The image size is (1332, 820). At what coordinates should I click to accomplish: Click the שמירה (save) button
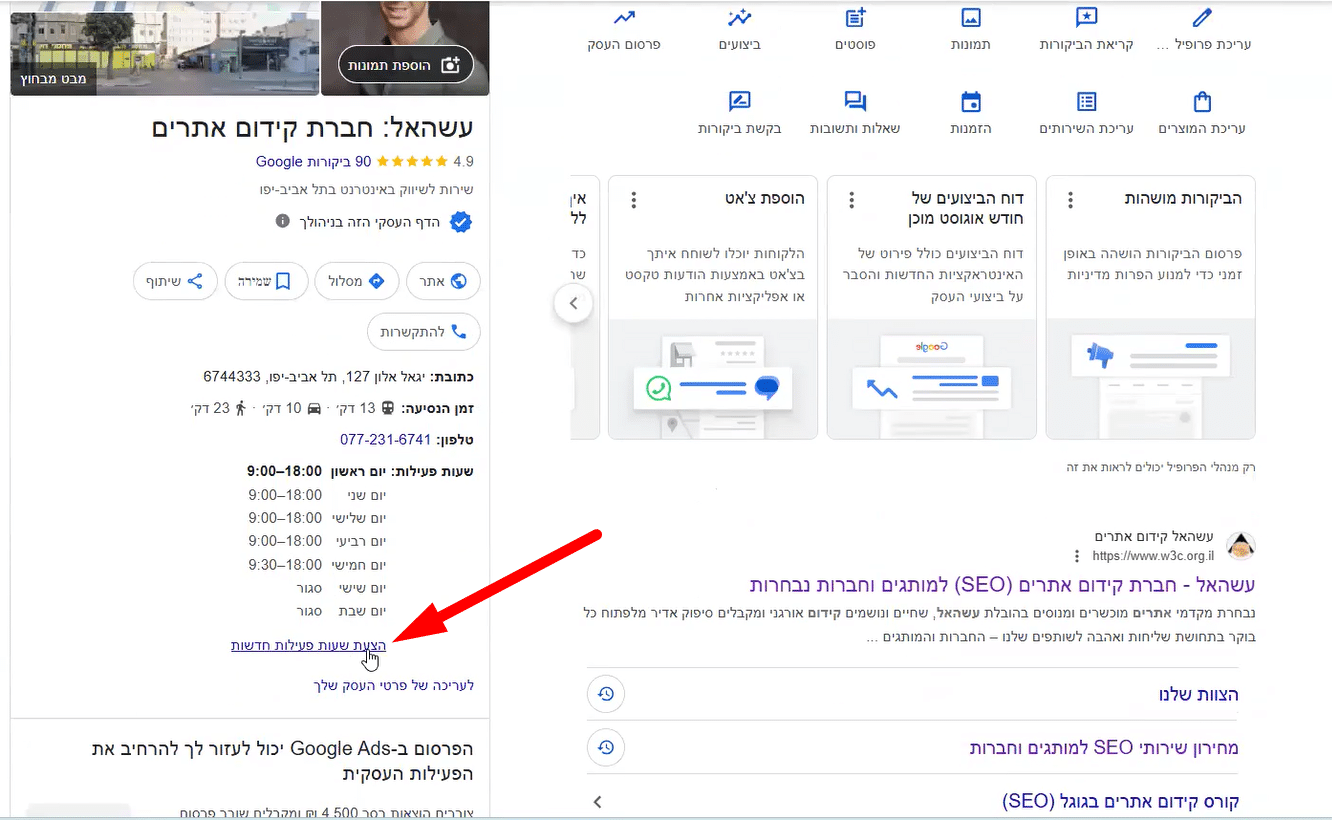(x=266, y=281)
